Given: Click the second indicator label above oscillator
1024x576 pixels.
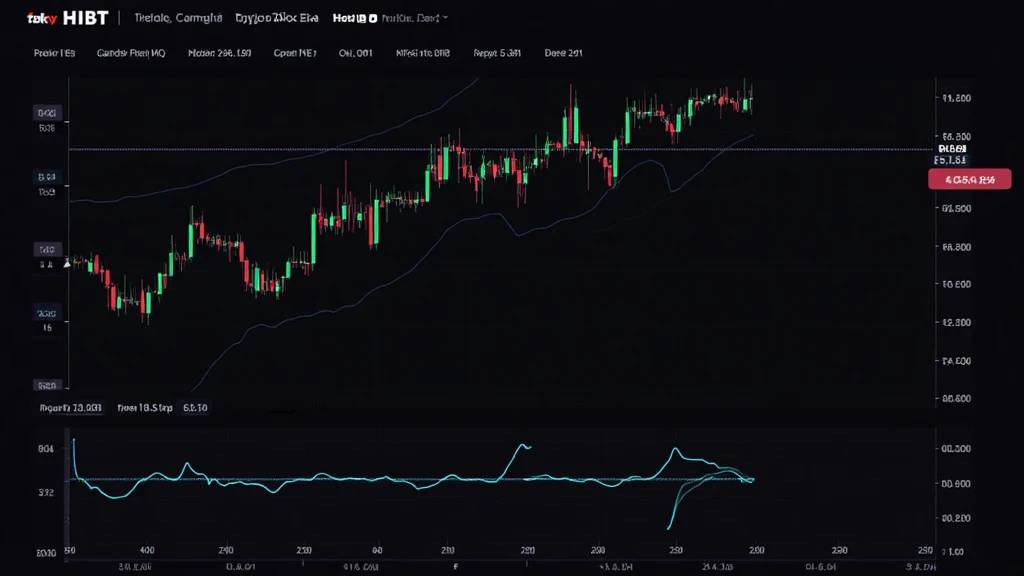Looking at the screenshot, I should point(145,408).
